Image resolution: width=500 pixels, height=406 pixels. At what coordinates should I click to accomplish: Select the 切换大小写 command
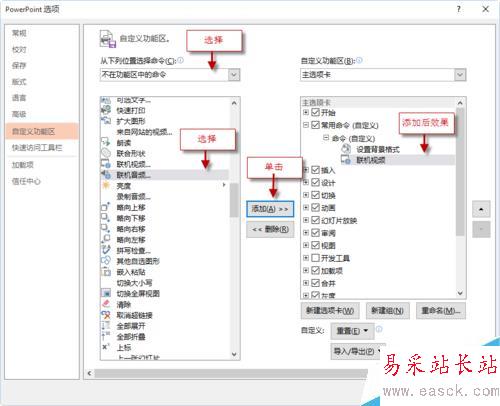pyautogui.click(x=134, y=283)
